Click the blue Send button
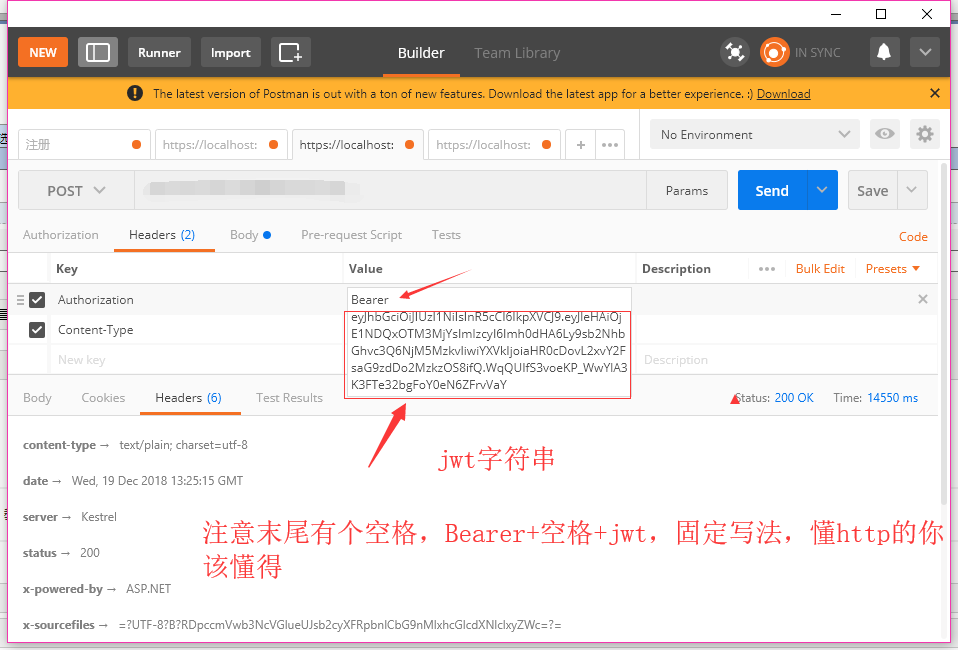 click(772, 191)
